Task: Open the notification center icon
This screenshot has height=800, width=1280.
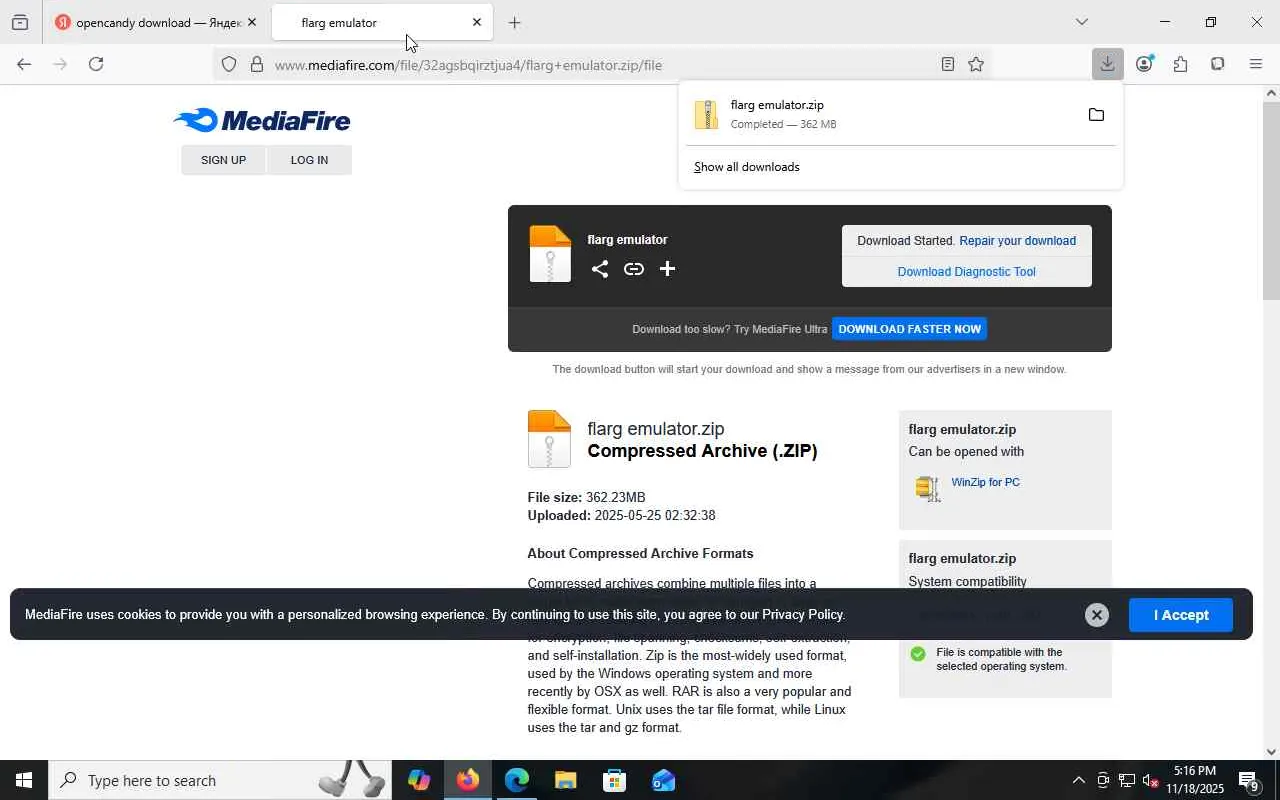Action: [x=1249, y=780]
